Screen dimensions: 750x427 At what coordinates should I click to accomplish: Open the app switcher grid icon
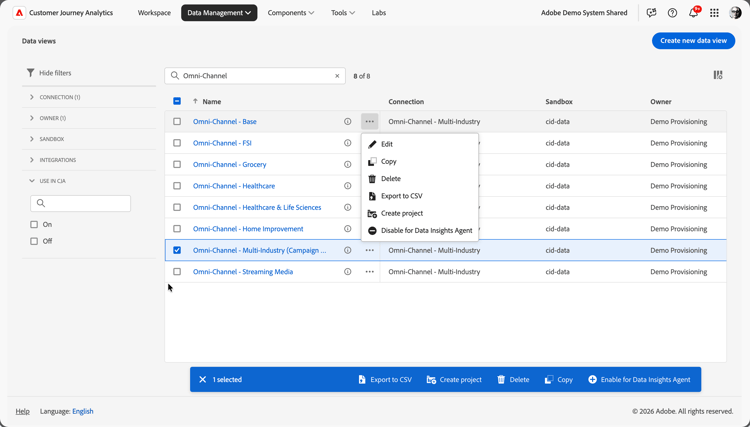714,13
